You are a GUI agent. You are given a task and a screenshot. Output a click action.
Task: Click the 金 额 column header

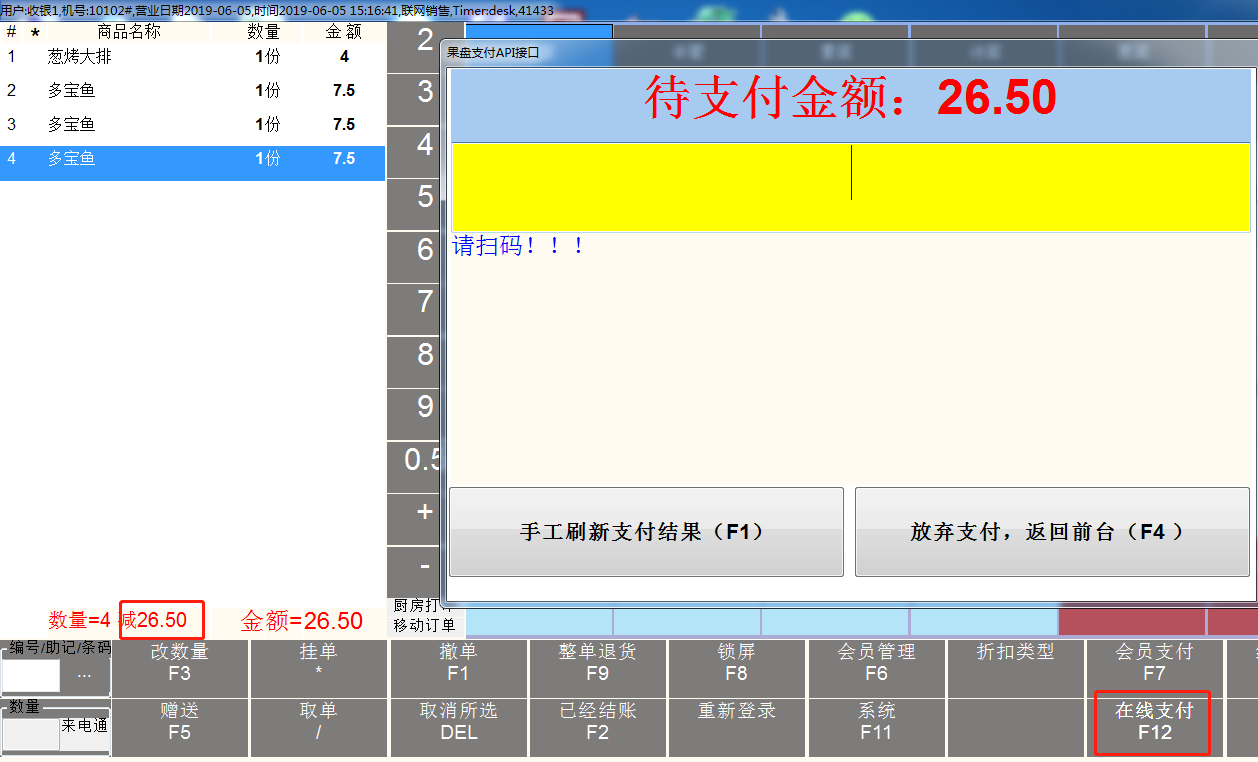[x=344, y=32]
